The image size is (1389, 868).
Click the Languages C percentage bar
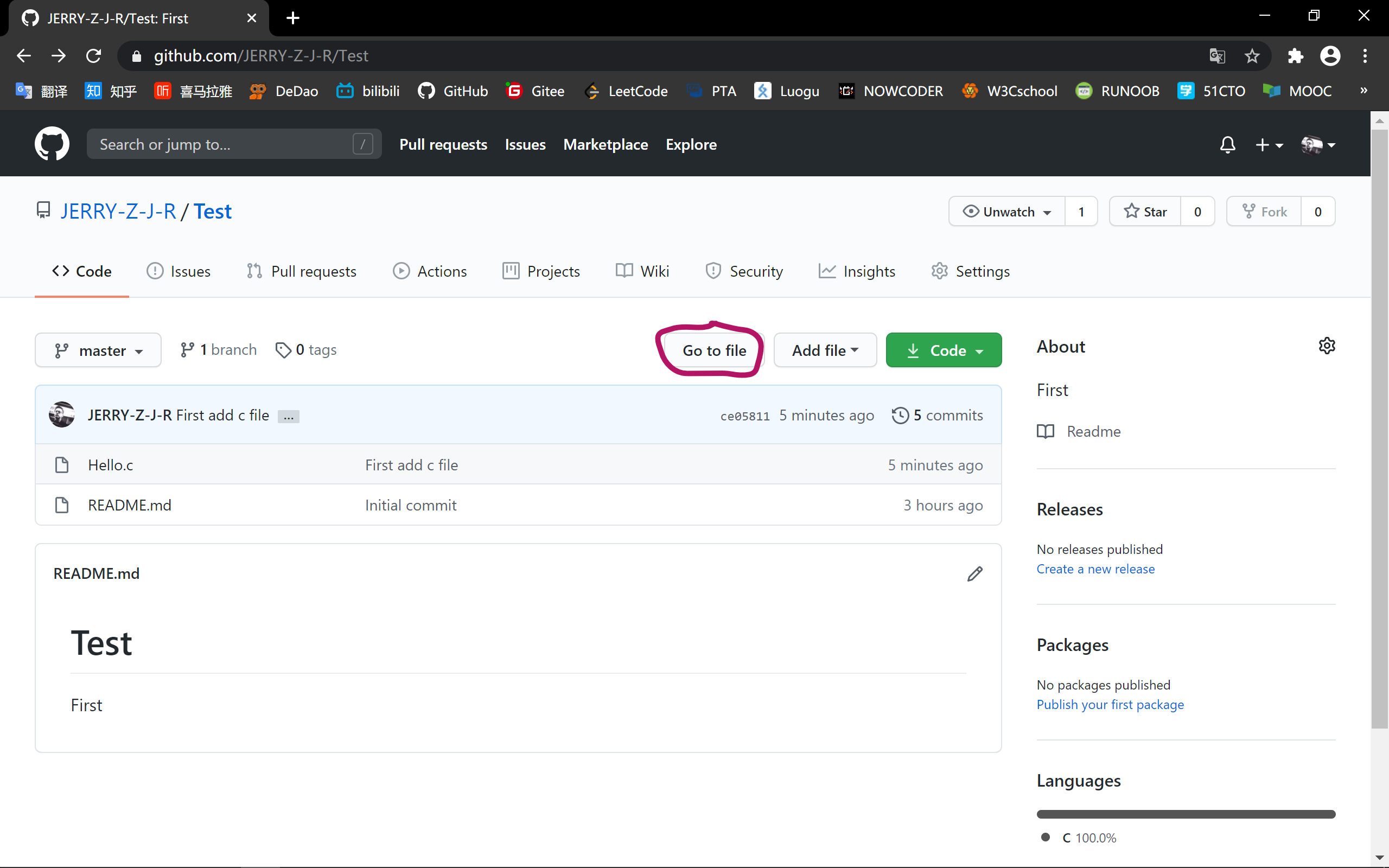[1185, 814]
